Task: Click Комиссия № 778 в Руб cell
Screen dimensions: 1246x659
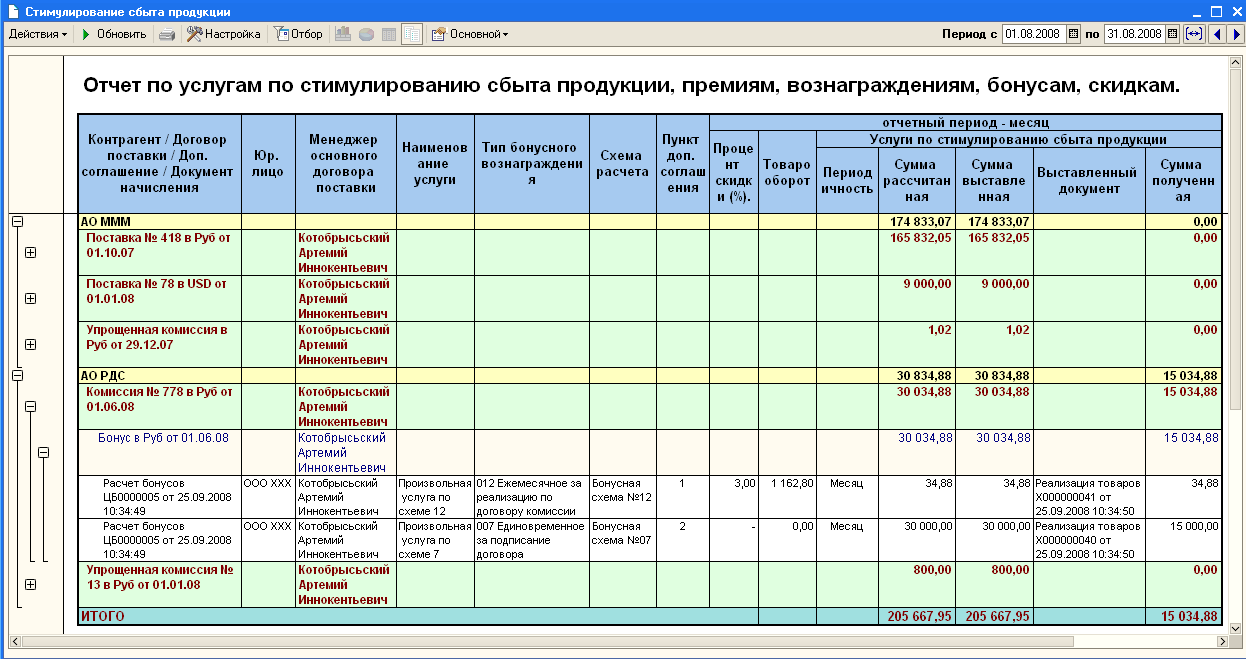Action: coord(159,407)
